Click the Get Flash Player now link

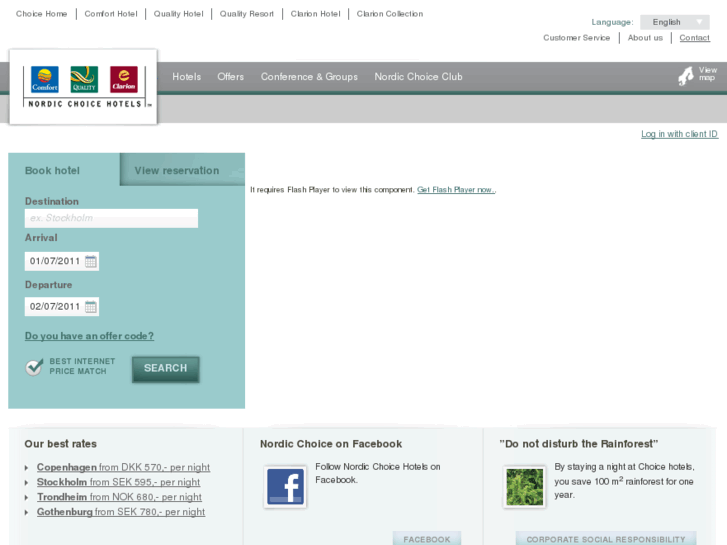coord(456,190)
